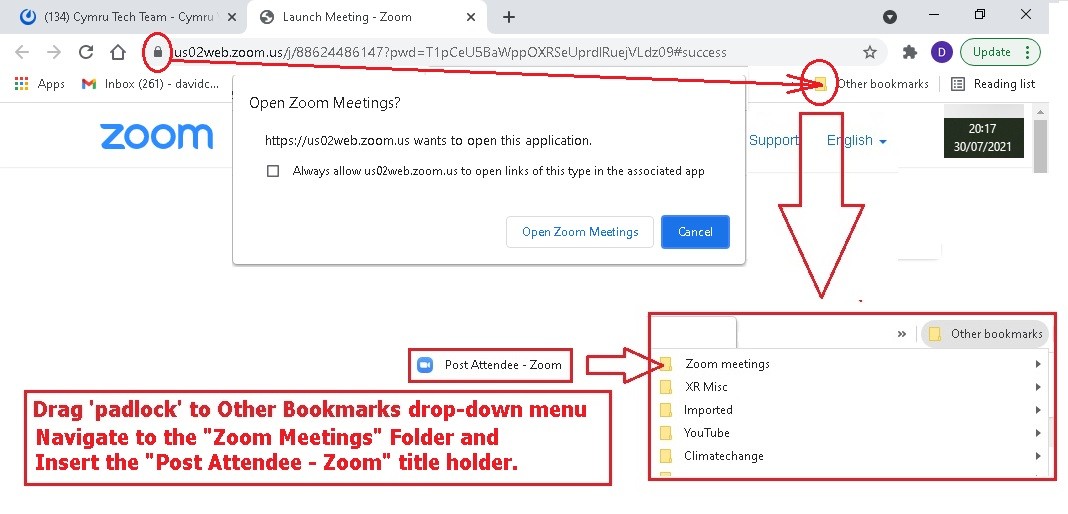Open Other bookmarks in the lower dropdown panel
This screenshot has height=514, width=1068.
[x=985, y=334]
